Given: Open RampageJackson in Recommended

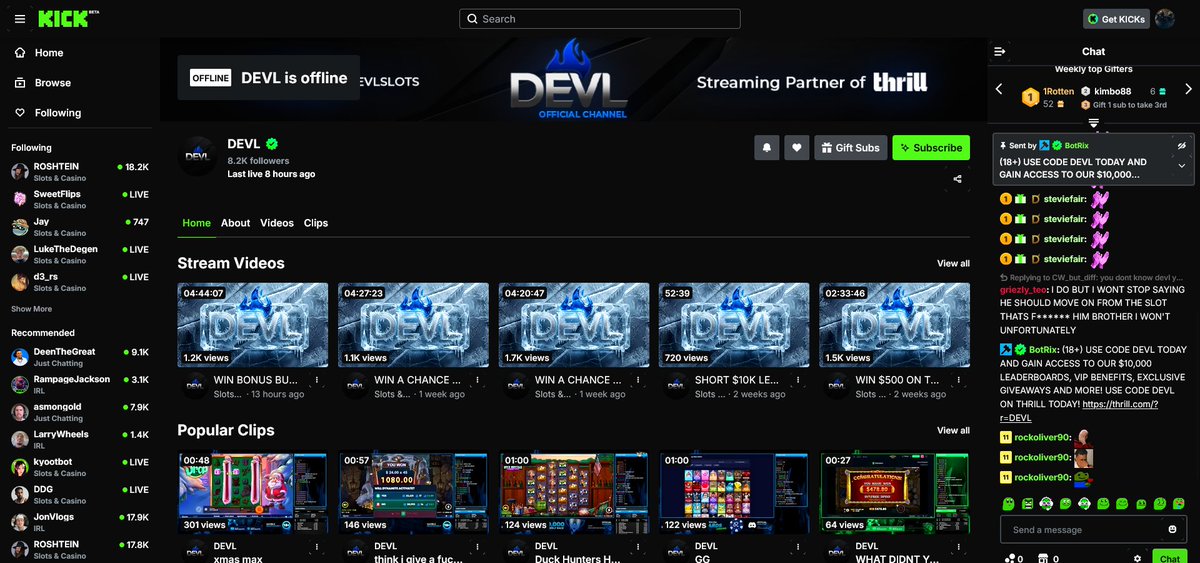Looking at the screenshot, I should click(80, 384).
